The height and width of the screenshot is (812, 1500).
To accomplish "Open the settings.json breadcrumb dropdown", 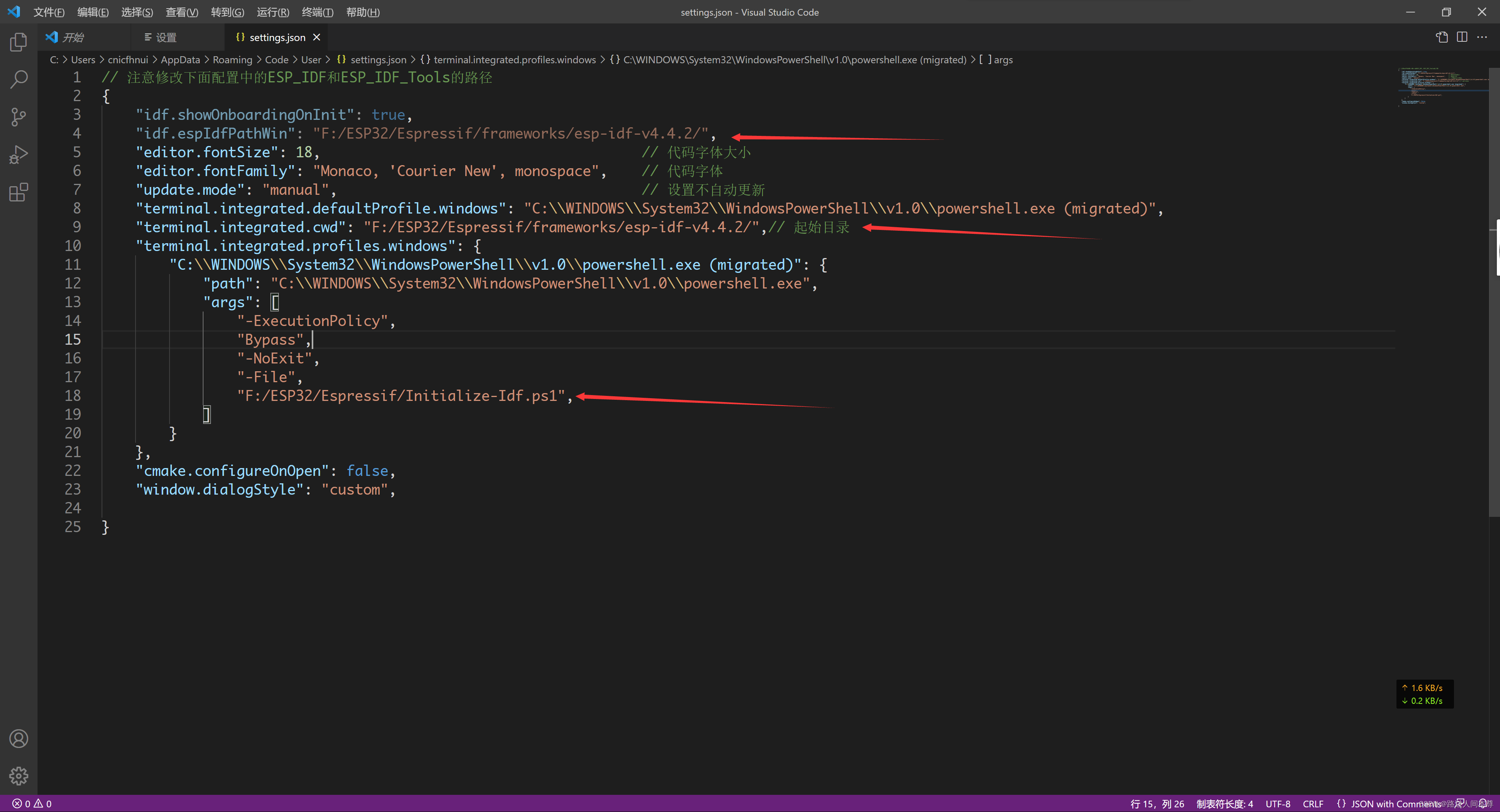I will pyautogui.click(x=379, y=59).
